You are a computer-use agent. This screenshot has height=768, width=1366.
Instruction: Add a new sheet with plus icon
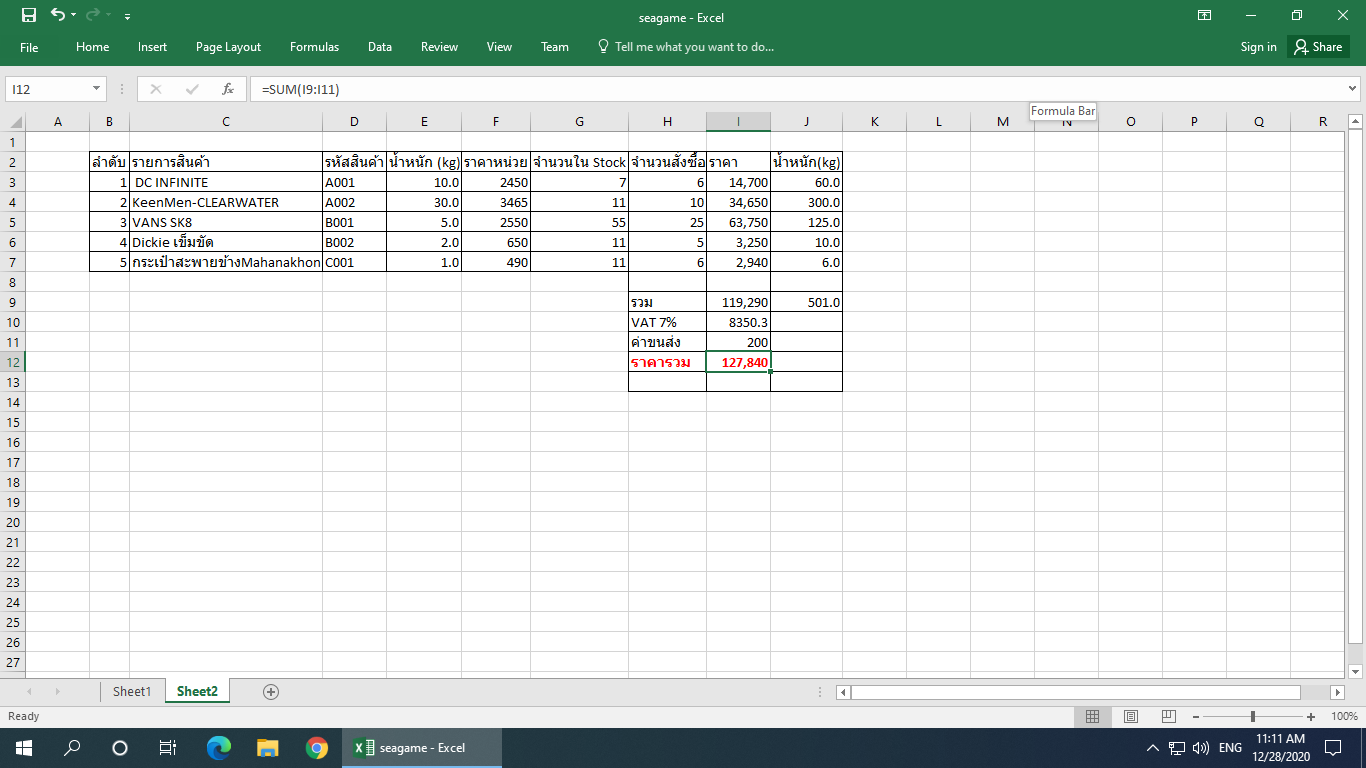tap(270, 692)
